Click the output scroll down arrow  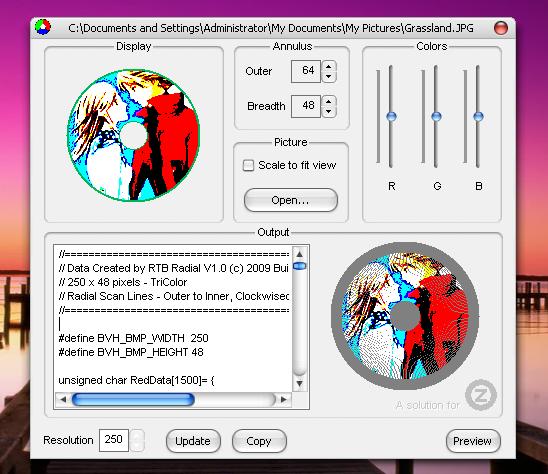pos(300,383)
